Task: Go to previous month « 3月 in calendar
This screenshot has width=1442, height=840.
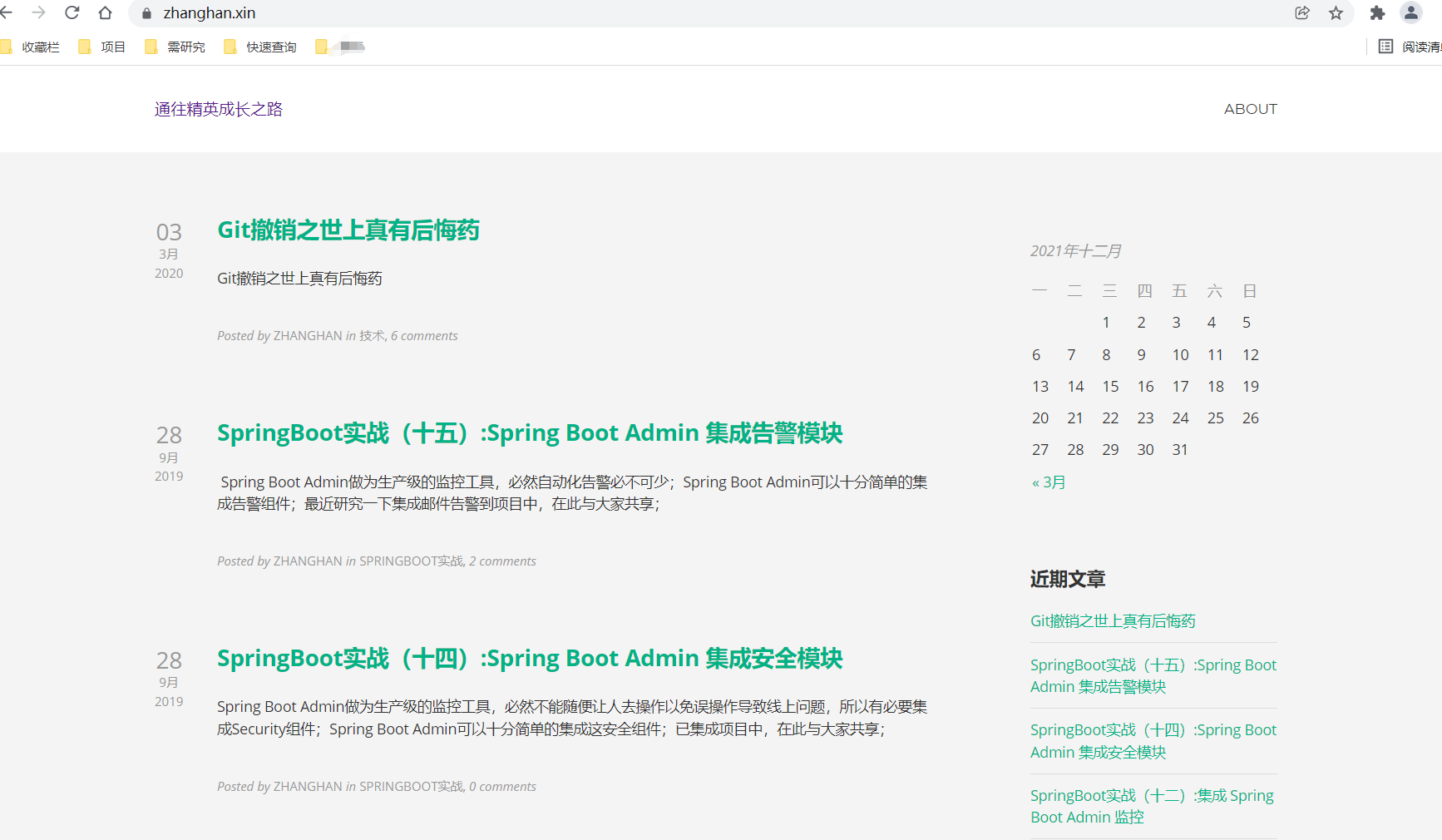Action: [x=1049, y=482]
